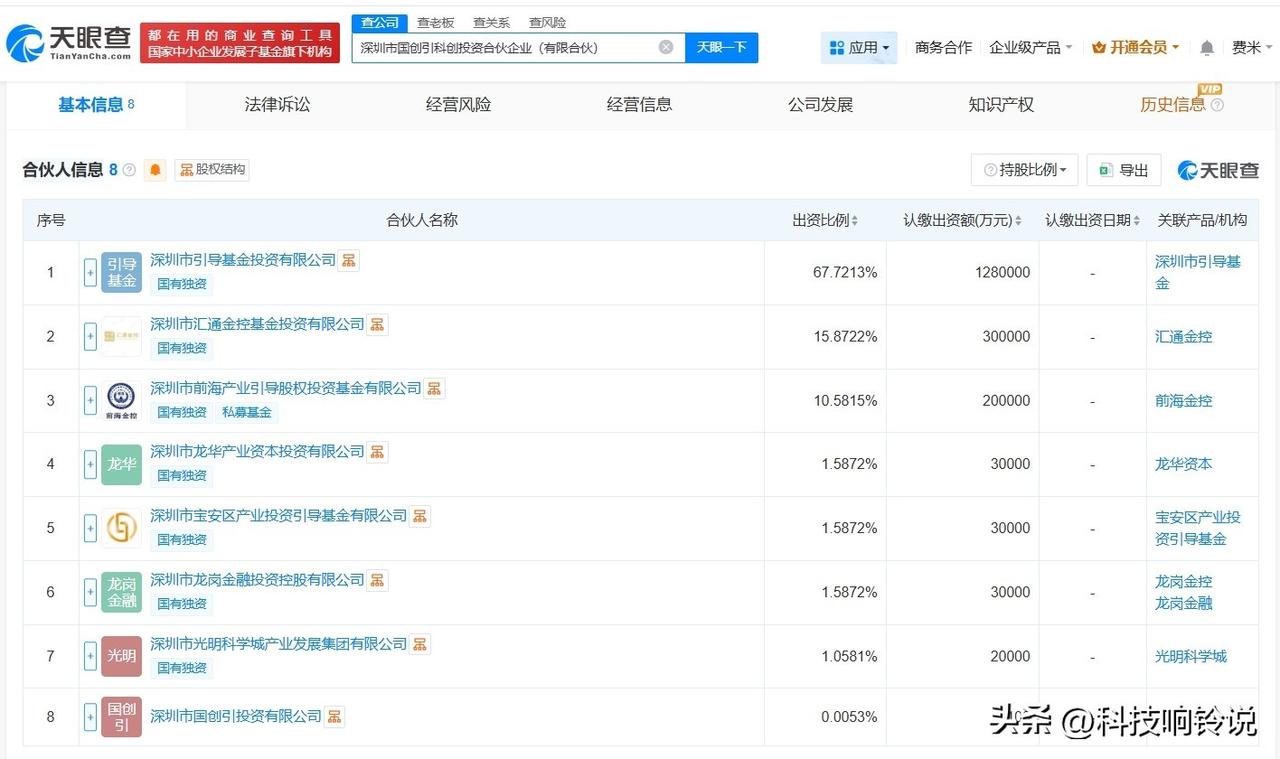Click the equity structure icon next to 深圳市光明科学城产业发展集团有限公司

coord(420,644)
